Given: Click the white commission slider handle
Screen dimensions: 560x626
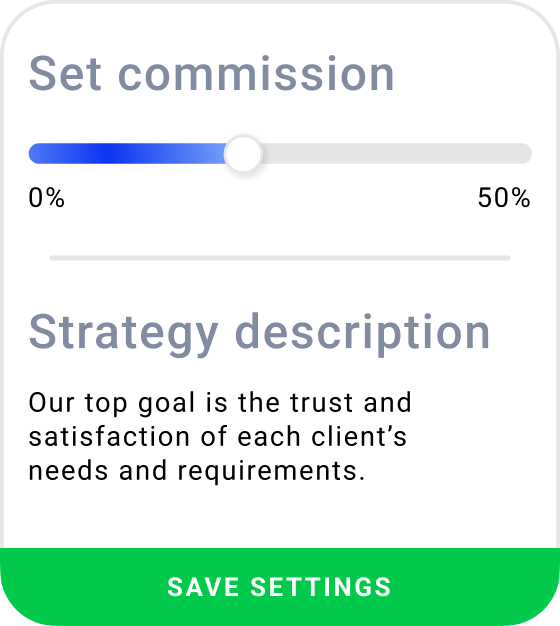Looking at the screenshot, I should click(243, 154).
